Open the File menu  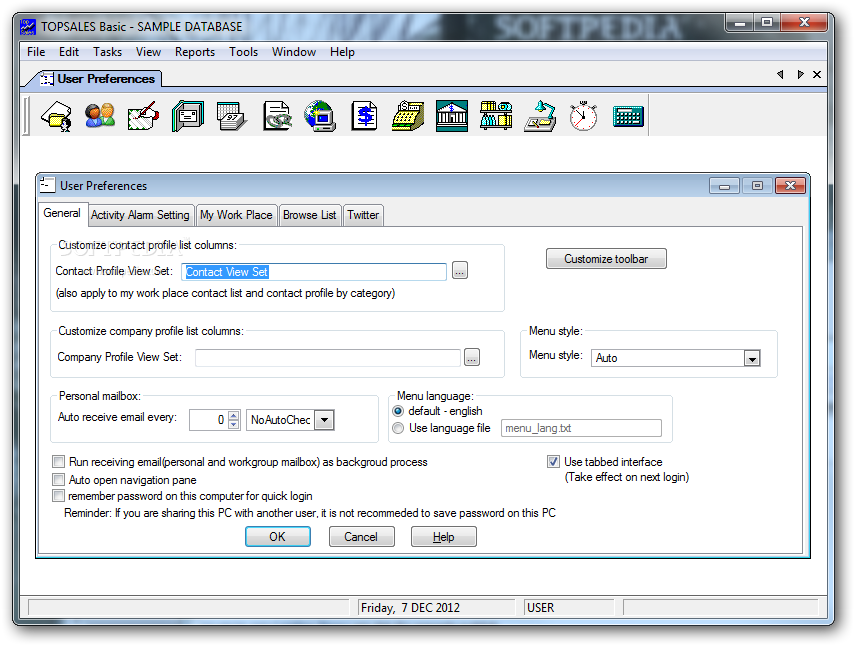[36, 52]
